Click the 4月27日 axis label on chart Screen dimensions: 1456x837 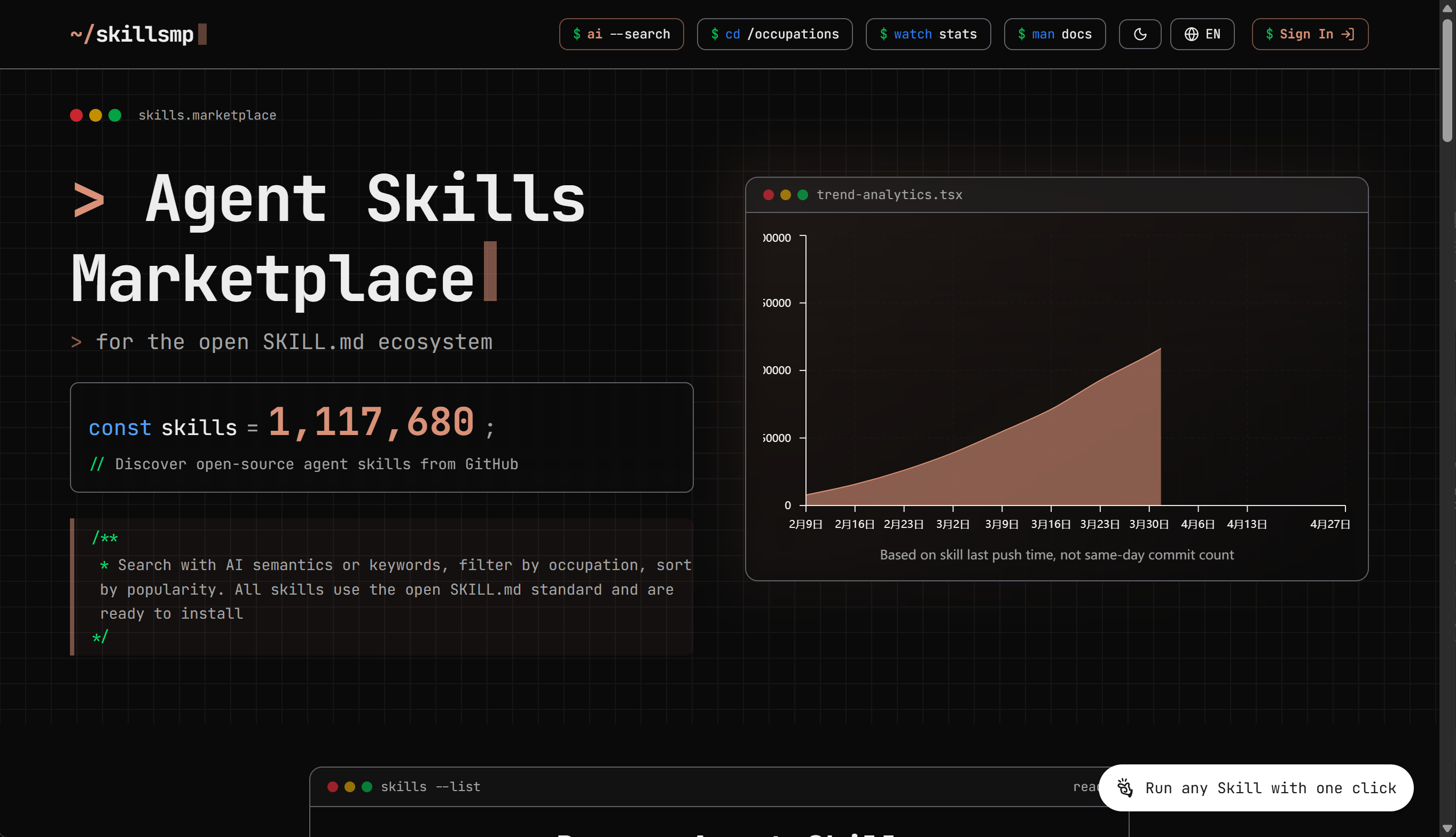[1329, 524]
